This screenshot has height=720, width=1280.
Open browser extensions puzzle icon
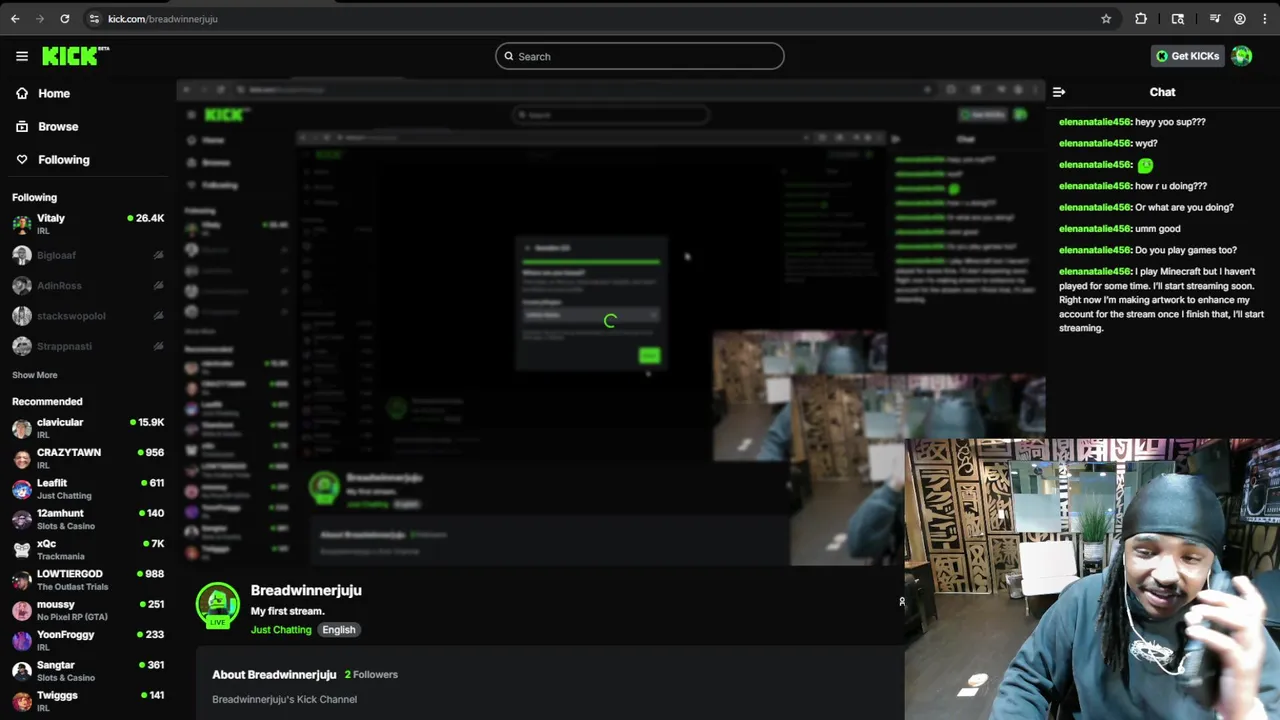(1141, 18)
